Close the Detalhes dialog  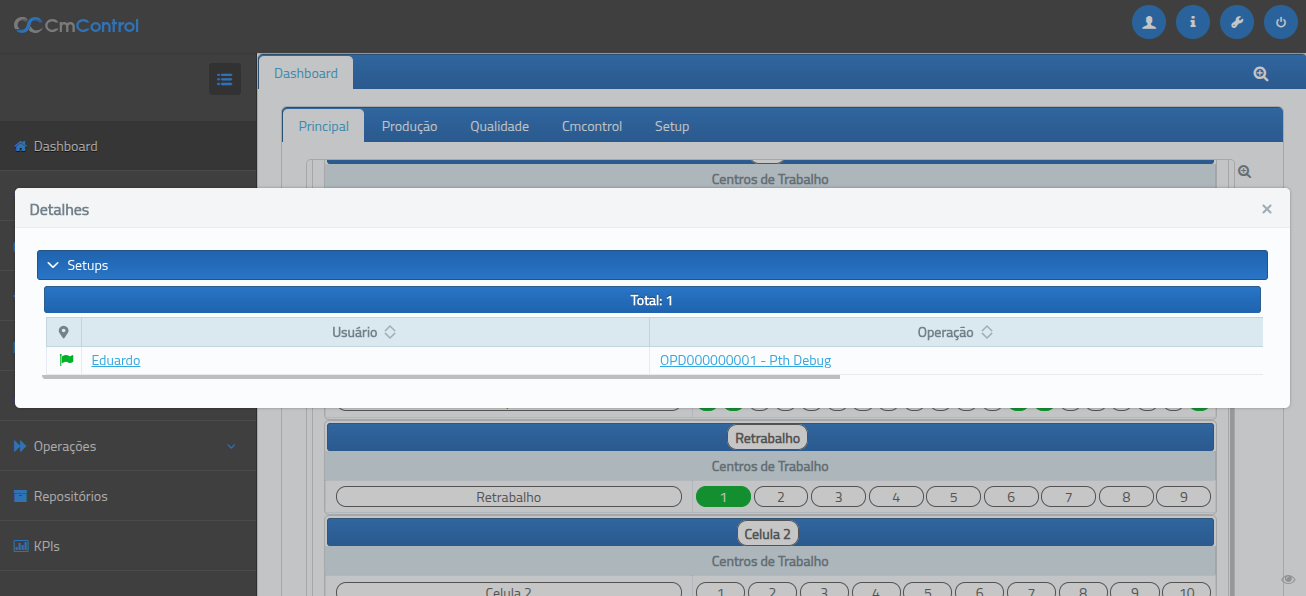click(x=1266, y=209)
